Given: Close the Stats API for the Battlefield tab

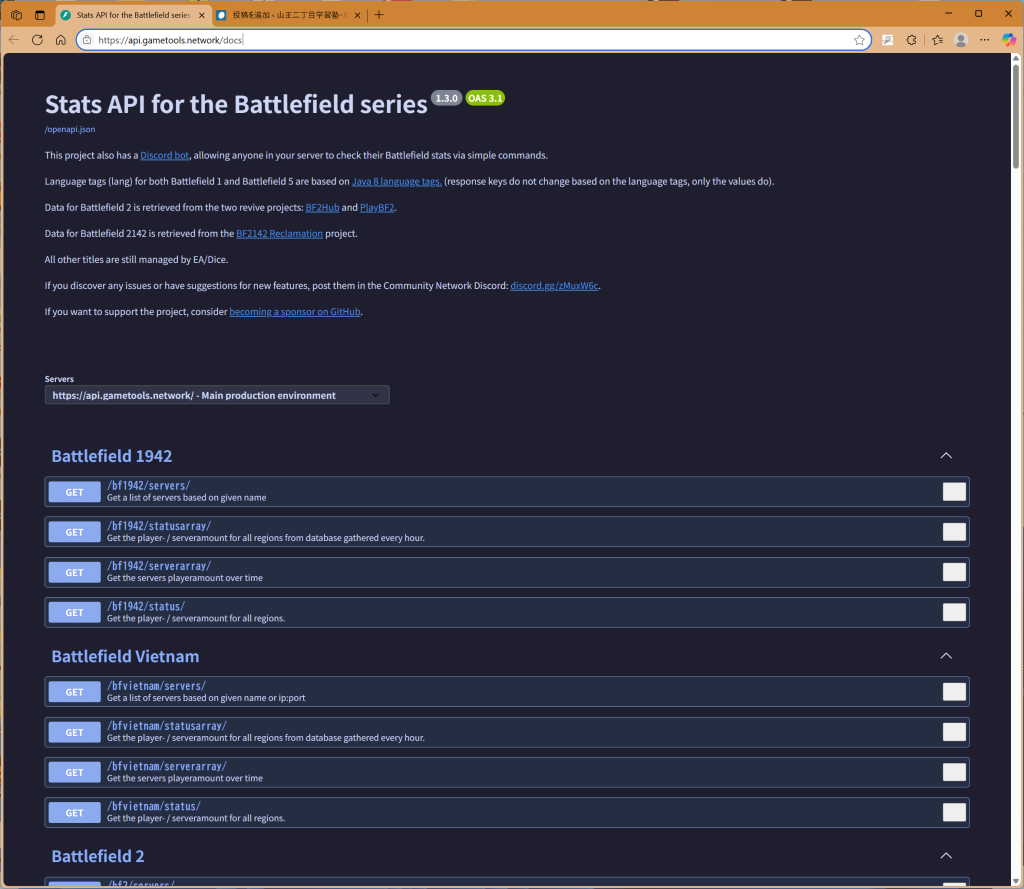Looking at the screenshot, I should tap(201, 15).
